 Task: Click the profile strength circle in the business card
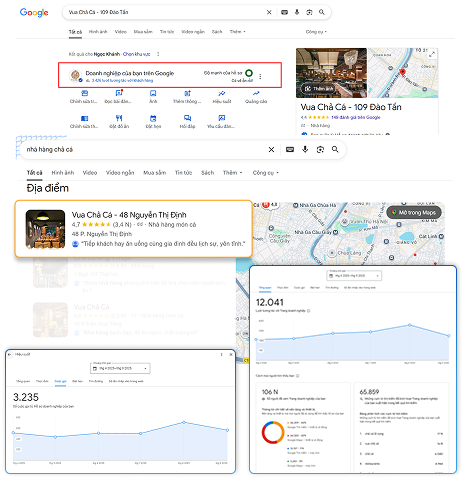point(249,73)
